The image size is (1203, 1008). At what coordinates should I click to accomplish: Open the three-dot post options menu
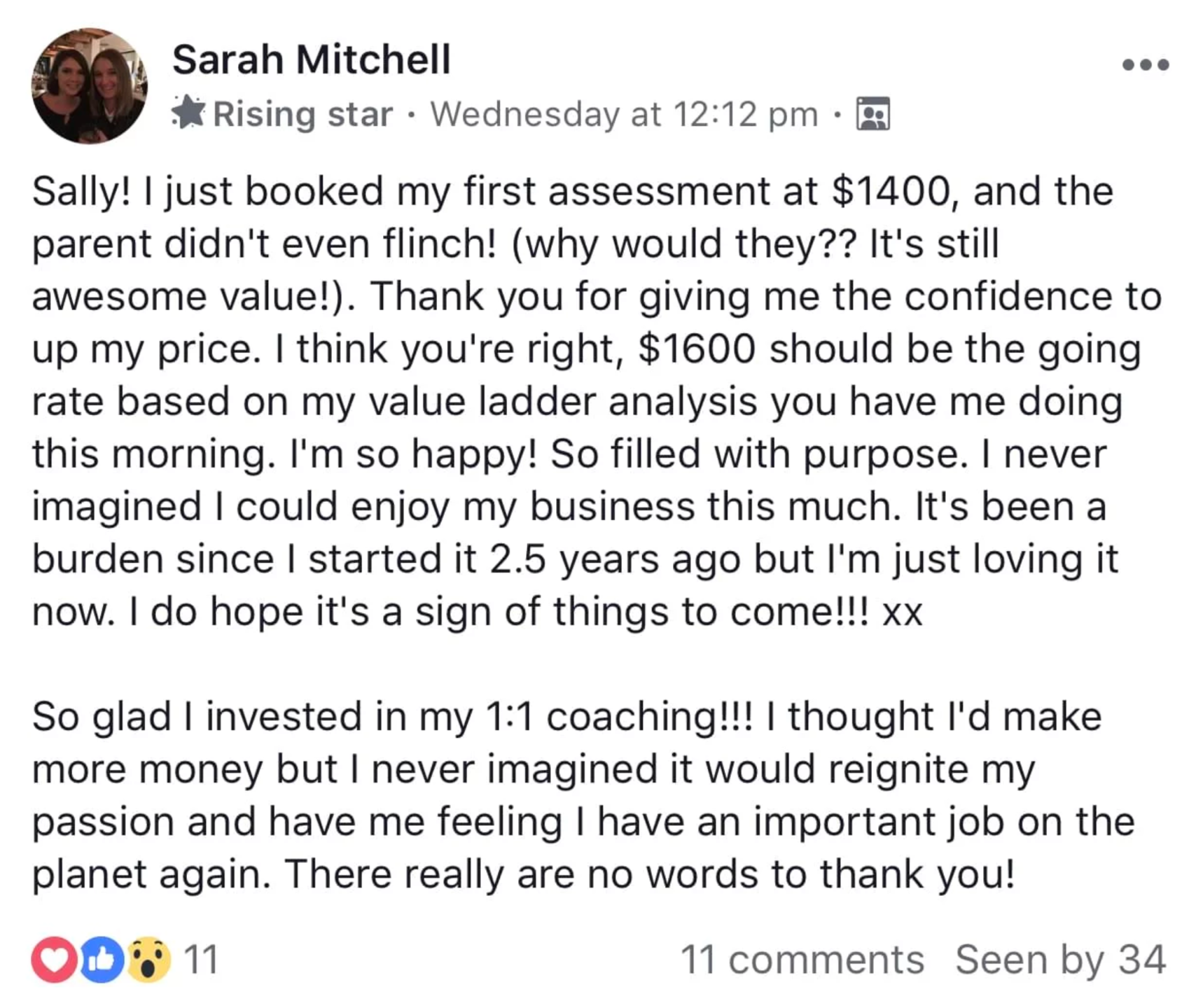tap(1146, 64)
